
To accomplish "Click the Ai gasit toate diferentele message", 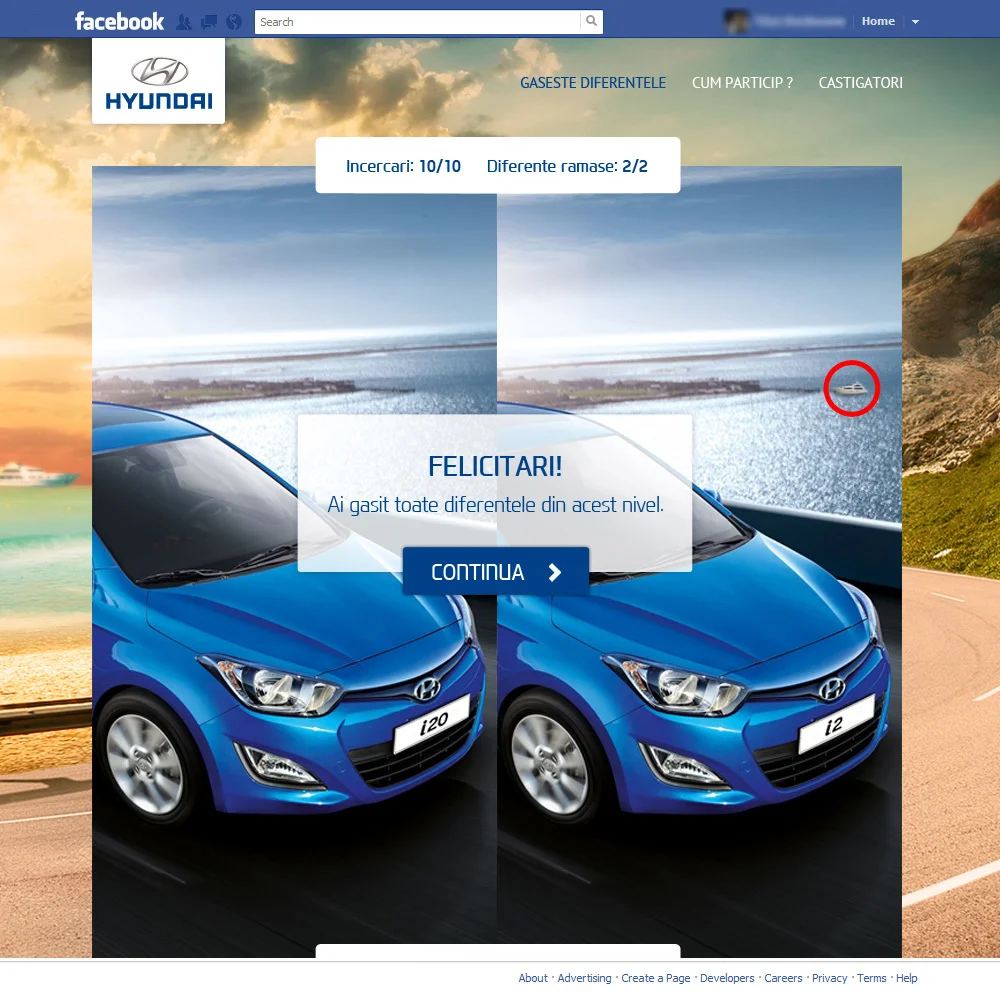I will (496, 505).
